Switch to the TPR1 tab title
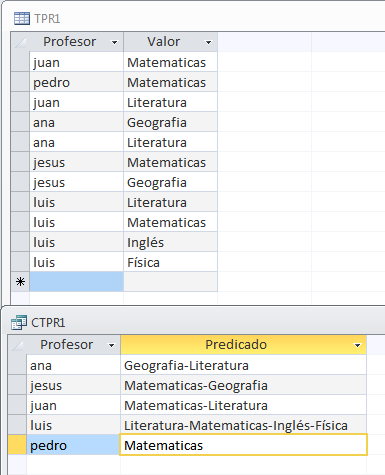This screenshot has width=385, height=475. [x=47, y=19]
